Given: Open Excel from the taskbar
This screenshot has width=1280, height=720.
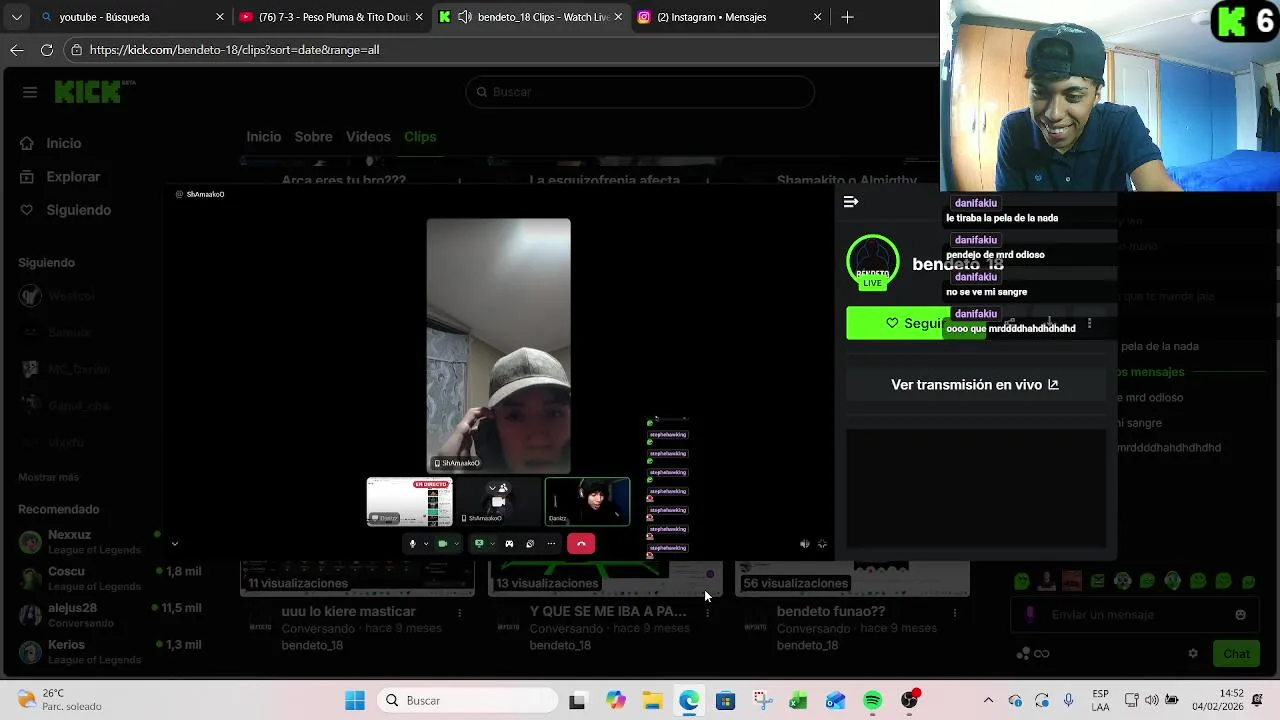Looking at the screenshot, I should (798, 701).
